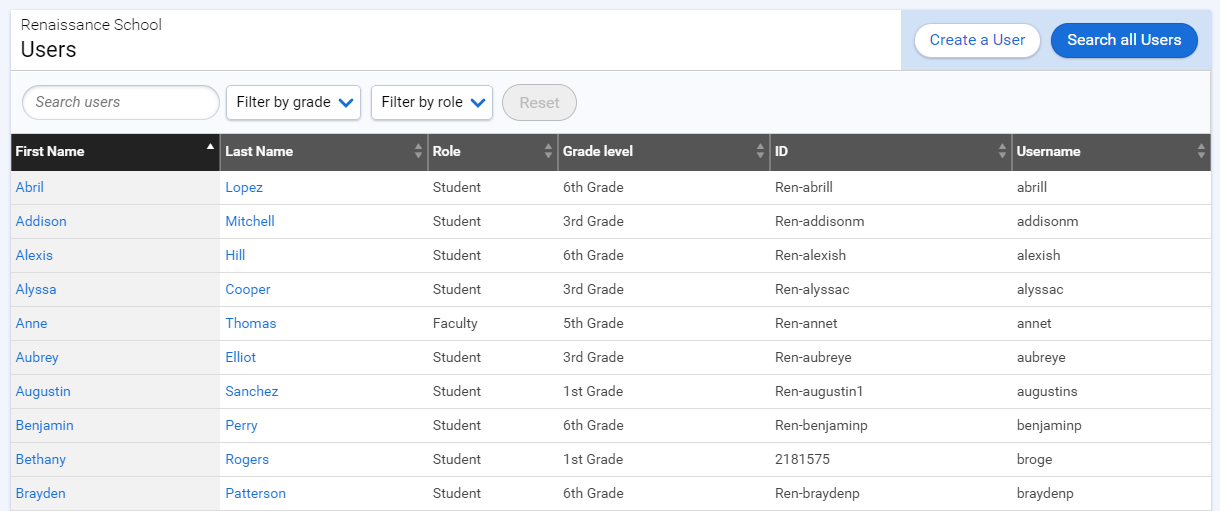Select username cell broge

point(1034,459)
